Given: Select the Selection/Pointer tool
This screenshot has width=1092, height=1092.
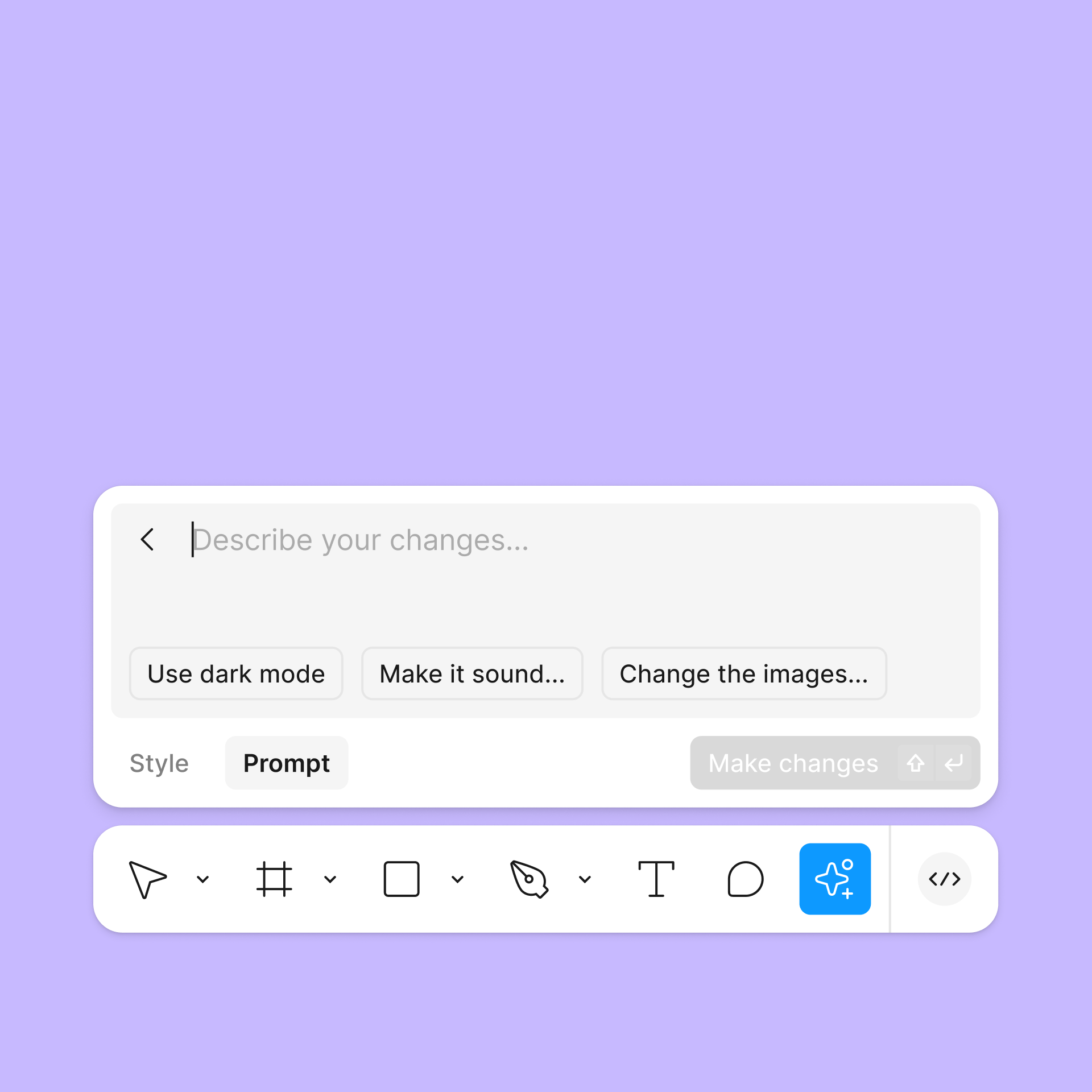Looking at the screenshot, I should pos(148,878).
